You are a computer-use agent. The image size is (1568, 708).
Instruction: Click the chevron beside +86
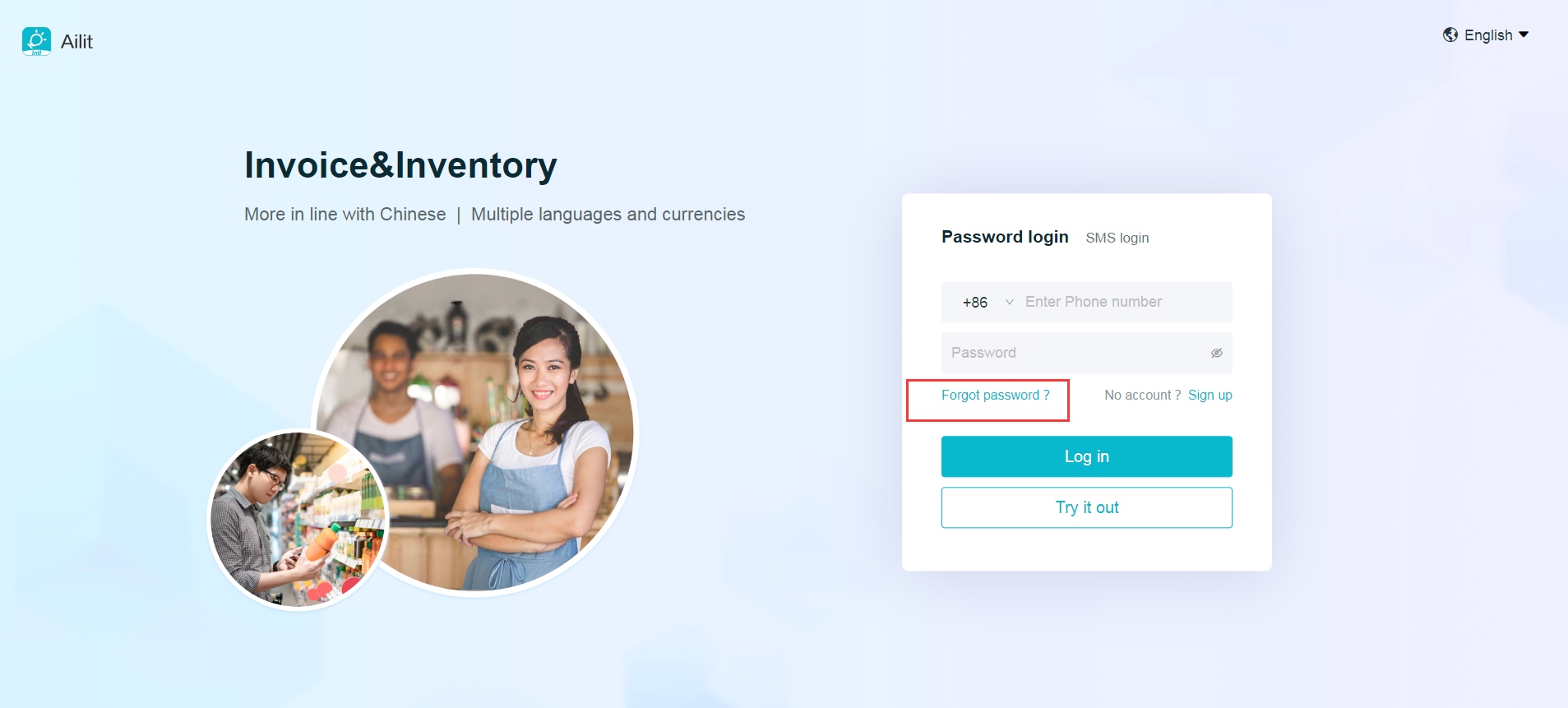(x=1009, y=302)
